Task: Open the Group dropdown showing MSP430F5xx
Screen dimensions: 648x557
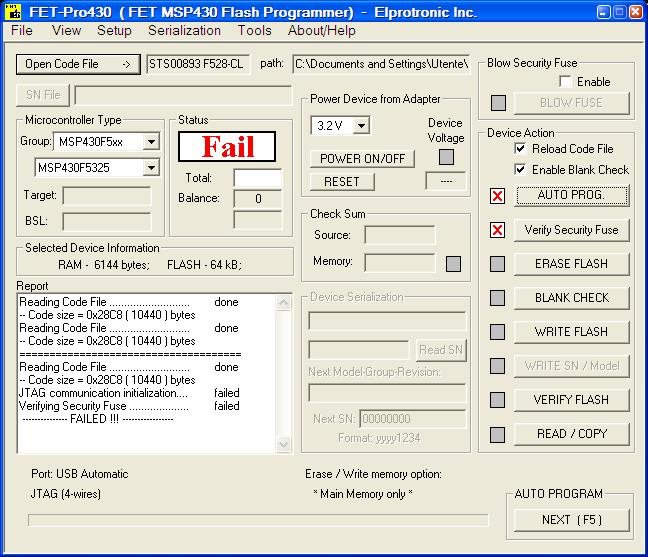Action: coord(151,142)
